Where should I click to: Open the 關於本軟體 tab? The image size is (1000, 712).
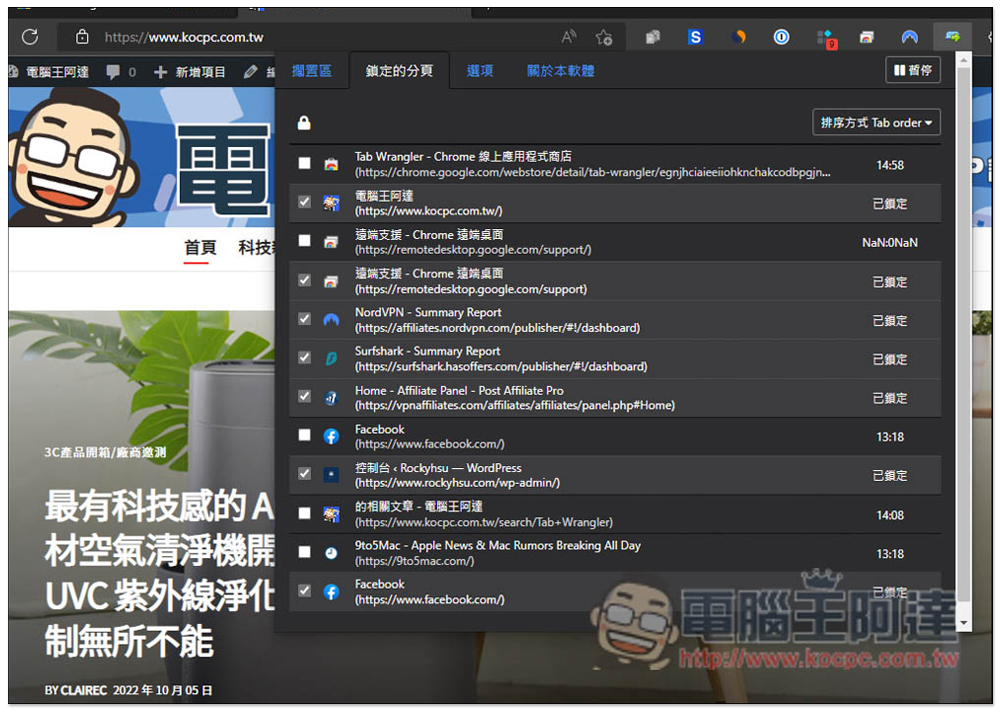pos(560,71)
